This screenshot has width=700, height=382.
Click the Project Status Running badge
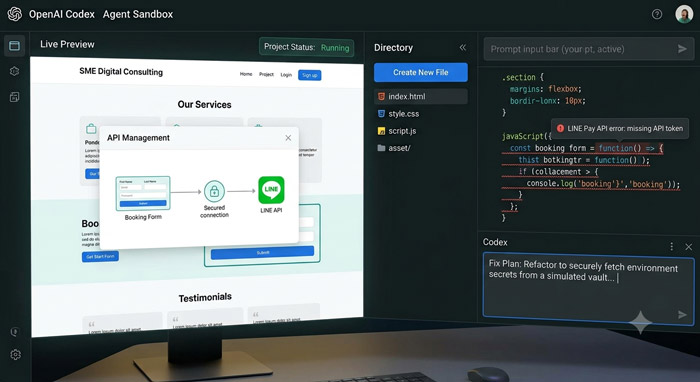pos(306,47)
